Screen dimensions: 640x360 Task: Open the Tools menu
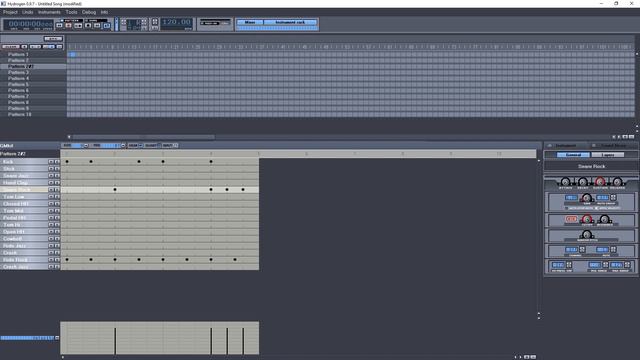pyautogui.click(x=71, y=12)
